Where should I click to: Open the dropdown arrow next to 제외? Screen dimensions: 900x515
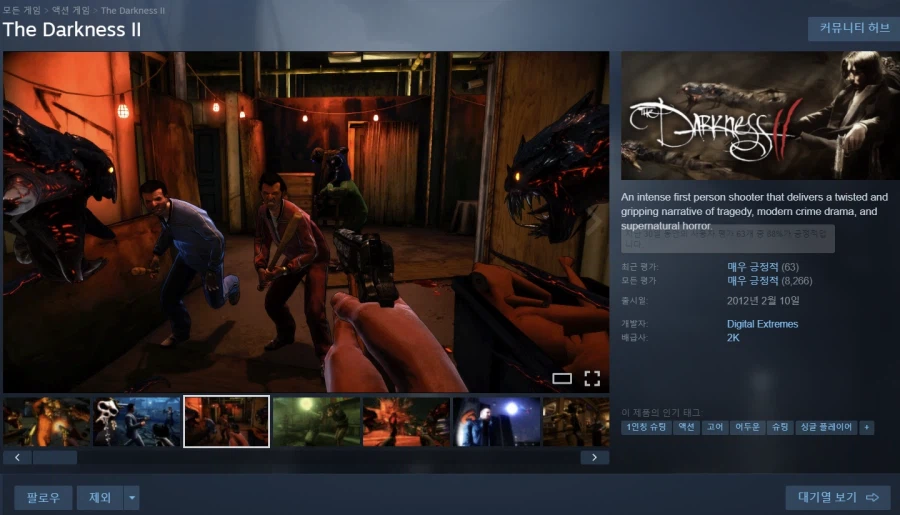[131, 498]
